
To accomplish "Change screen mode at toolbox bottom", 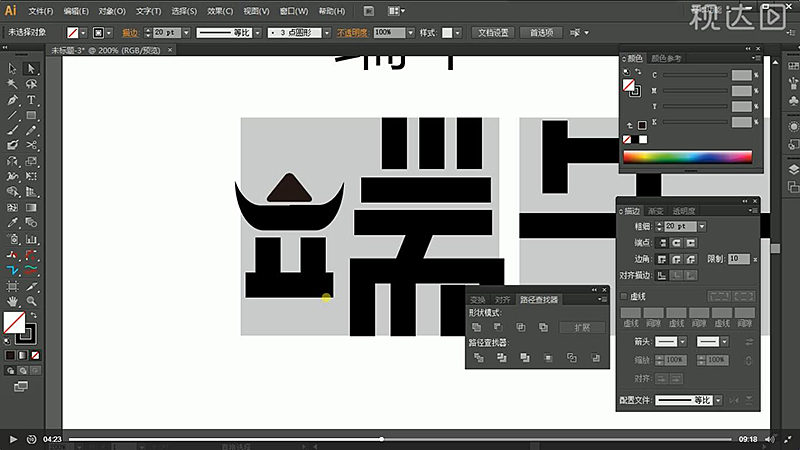I will (x=21, y=386).
